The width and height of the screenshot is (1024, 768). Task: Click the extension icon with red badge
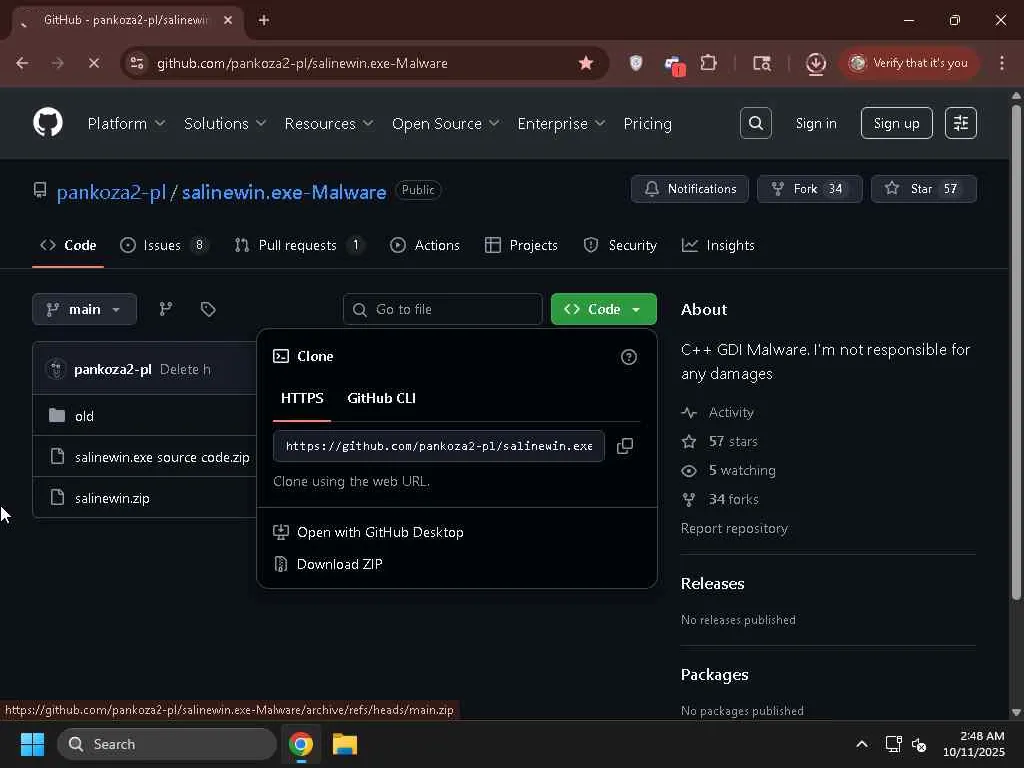673,65
